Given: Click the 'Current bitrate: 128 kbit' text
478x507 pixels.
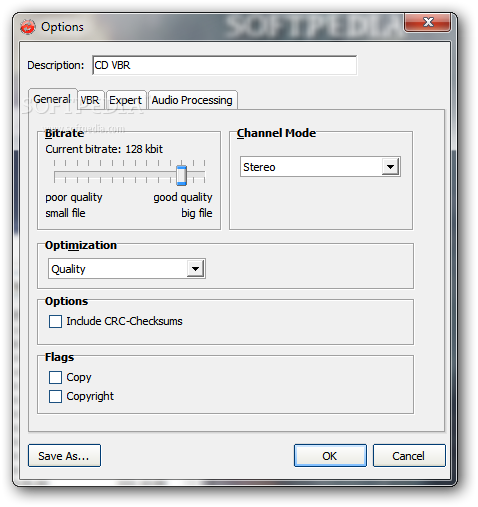Looking at the screenshot, I should click(x=104, y=149).
